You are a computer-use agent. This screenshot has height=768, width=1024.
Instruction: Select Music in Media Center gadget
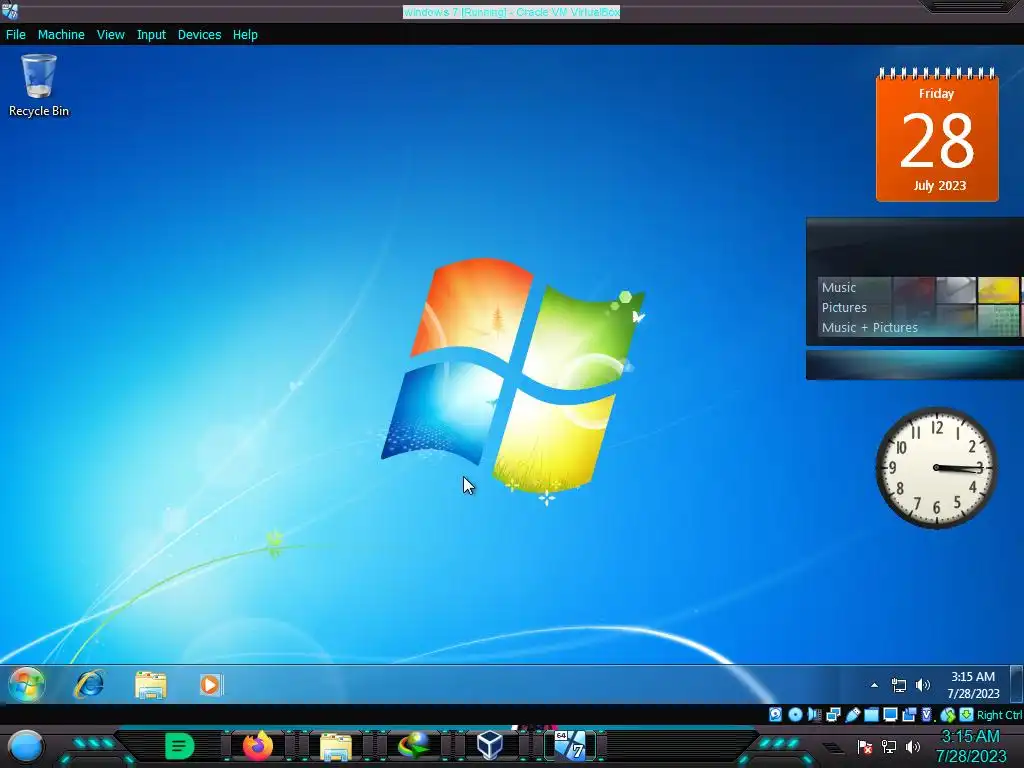click(839, 287)
